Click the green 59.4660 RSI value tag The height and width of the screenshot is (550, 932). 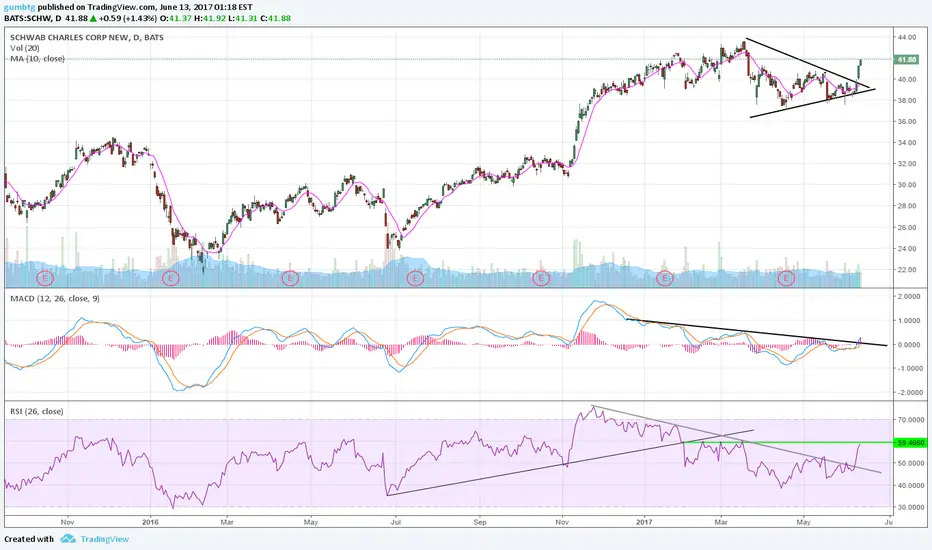(911, 442)
